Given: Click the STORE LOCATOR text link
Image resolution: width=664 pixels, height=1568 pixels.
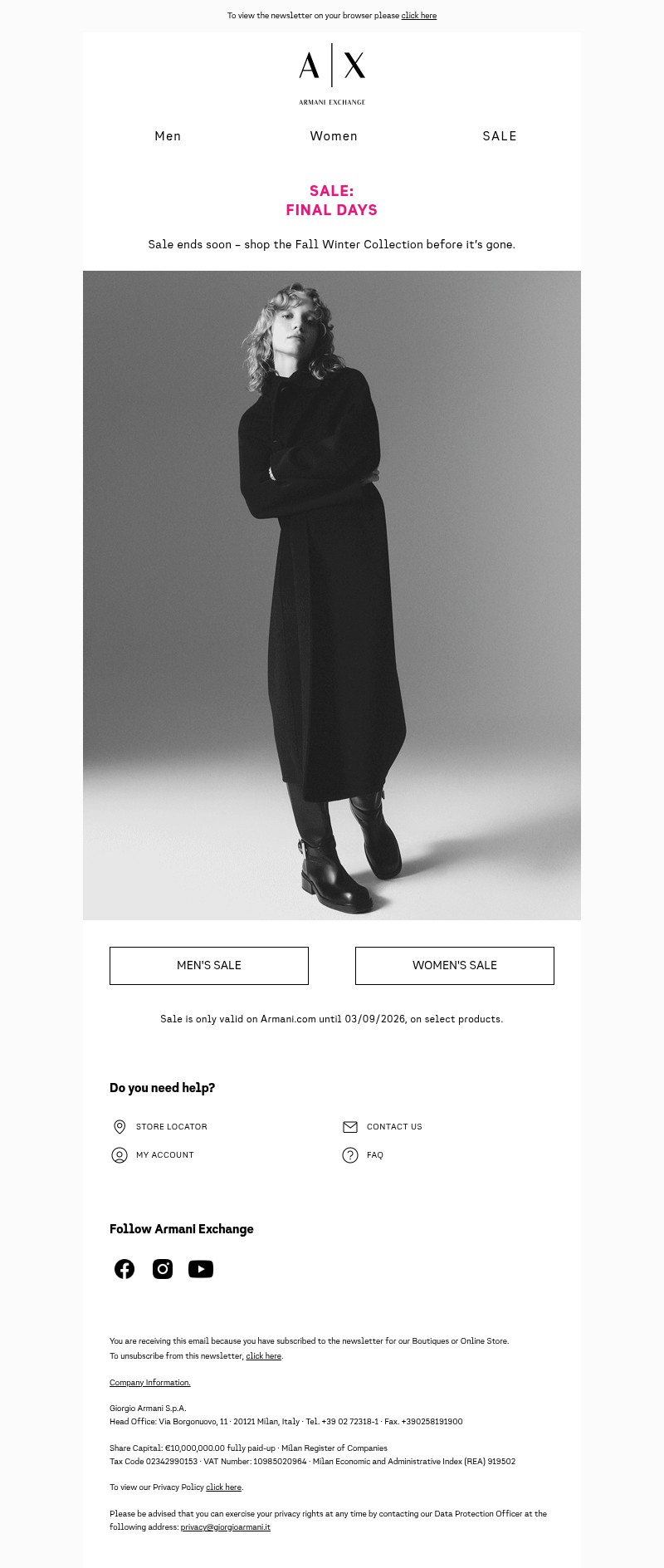Looking at the screenshot, I should (x=172, y=1127).
